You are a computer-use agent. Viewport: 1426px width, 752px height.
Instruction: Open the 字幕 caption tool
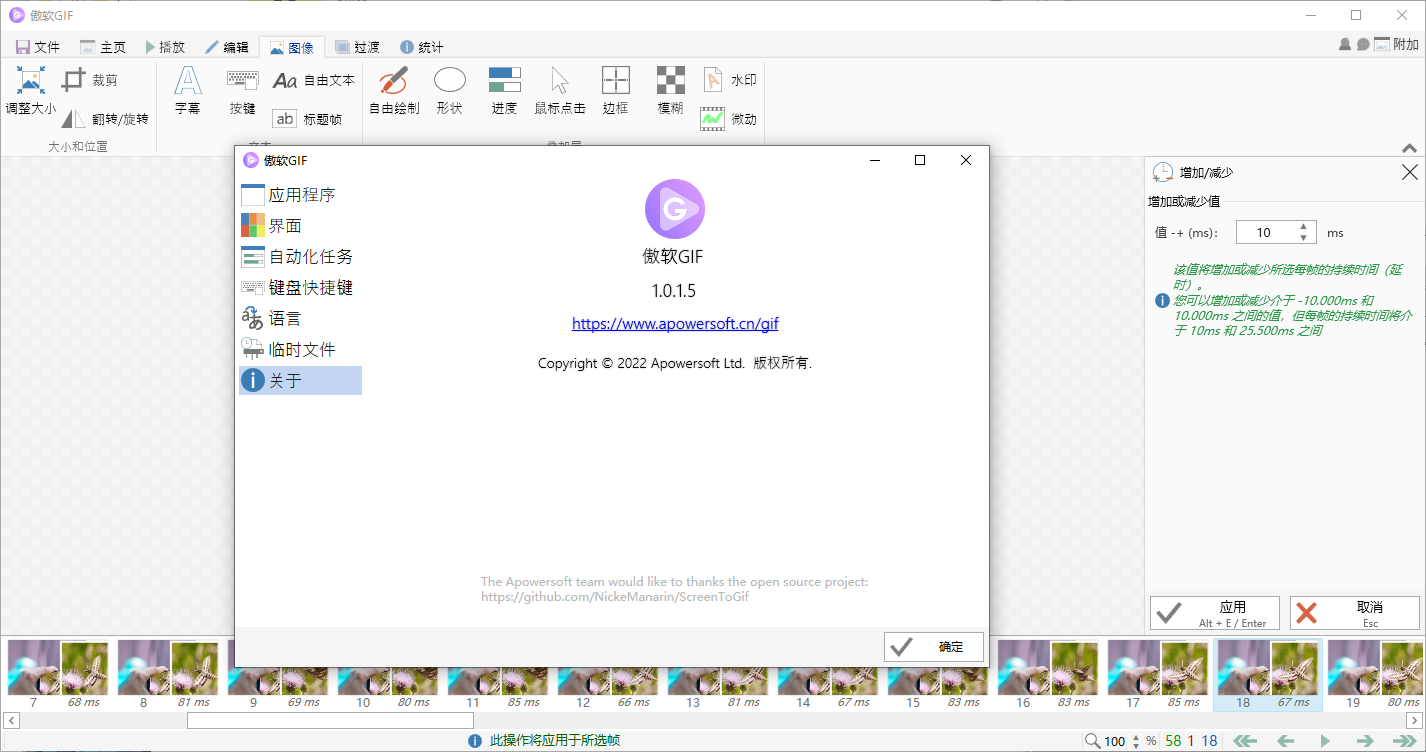[188, 91]
